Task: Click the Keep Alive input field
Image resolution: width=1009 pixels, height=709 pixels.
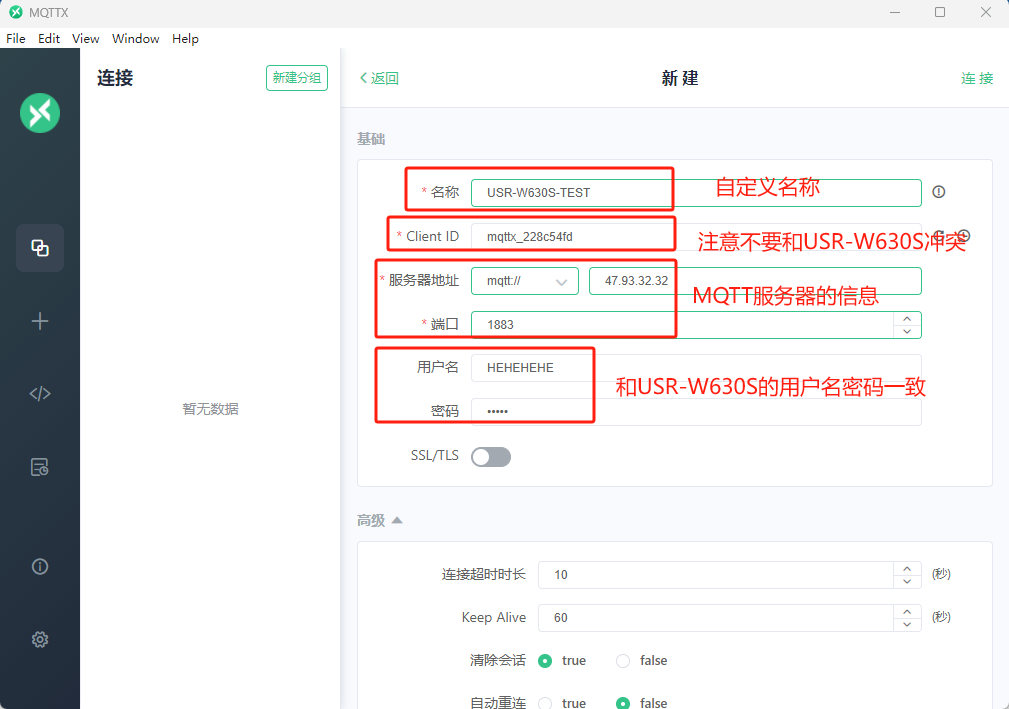Action: [x=715, y=618]
